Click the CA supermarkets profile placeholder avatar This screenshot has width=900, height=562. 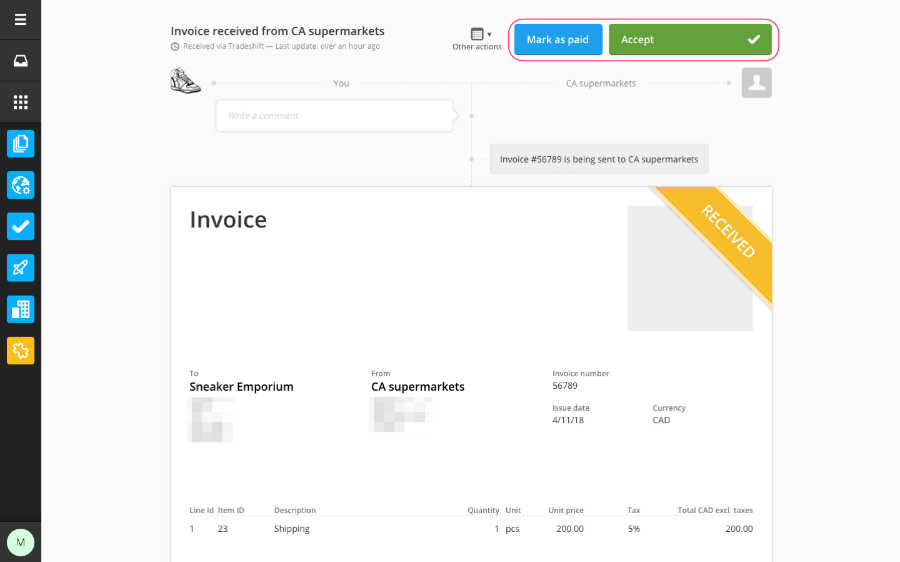coord(757,83)
